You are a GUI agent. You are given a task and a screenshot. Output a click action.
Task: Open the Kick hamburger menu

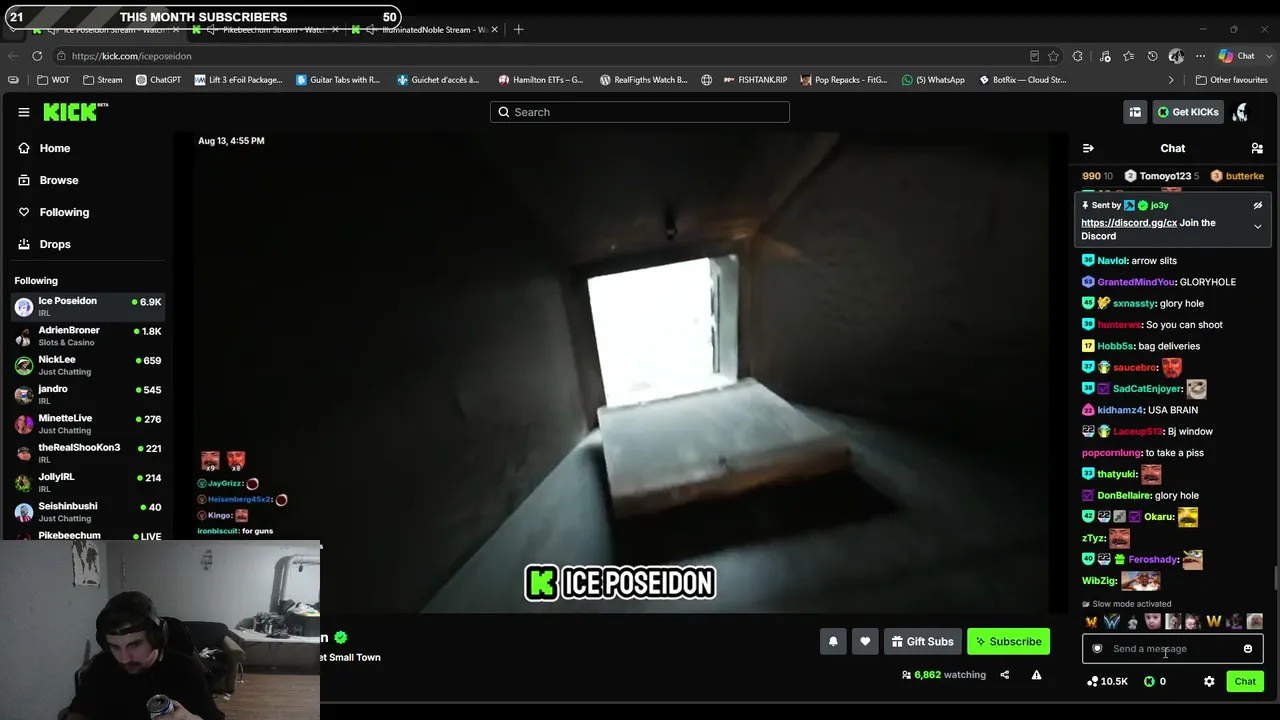(24, 112)
